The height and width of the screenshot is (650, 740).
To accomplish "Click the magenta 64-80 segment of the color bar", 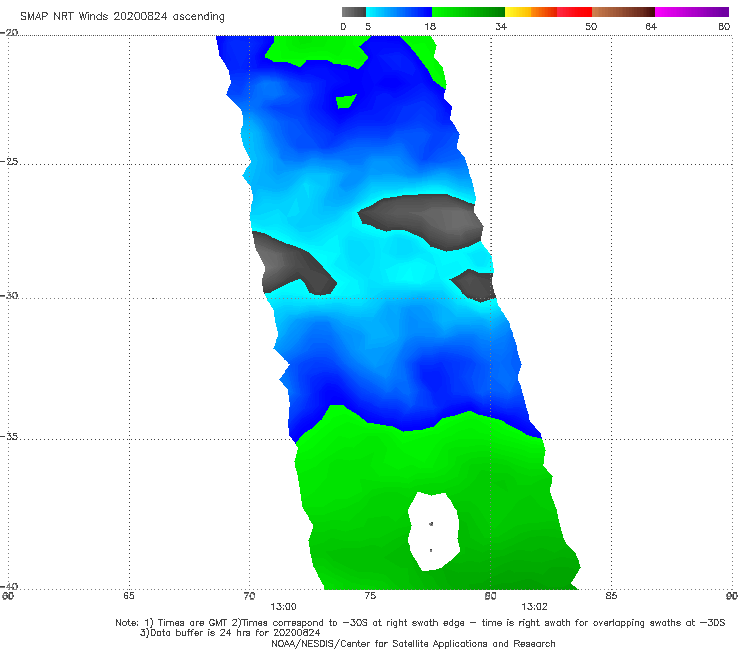I will pyautogui.click(x=692, y=12).
